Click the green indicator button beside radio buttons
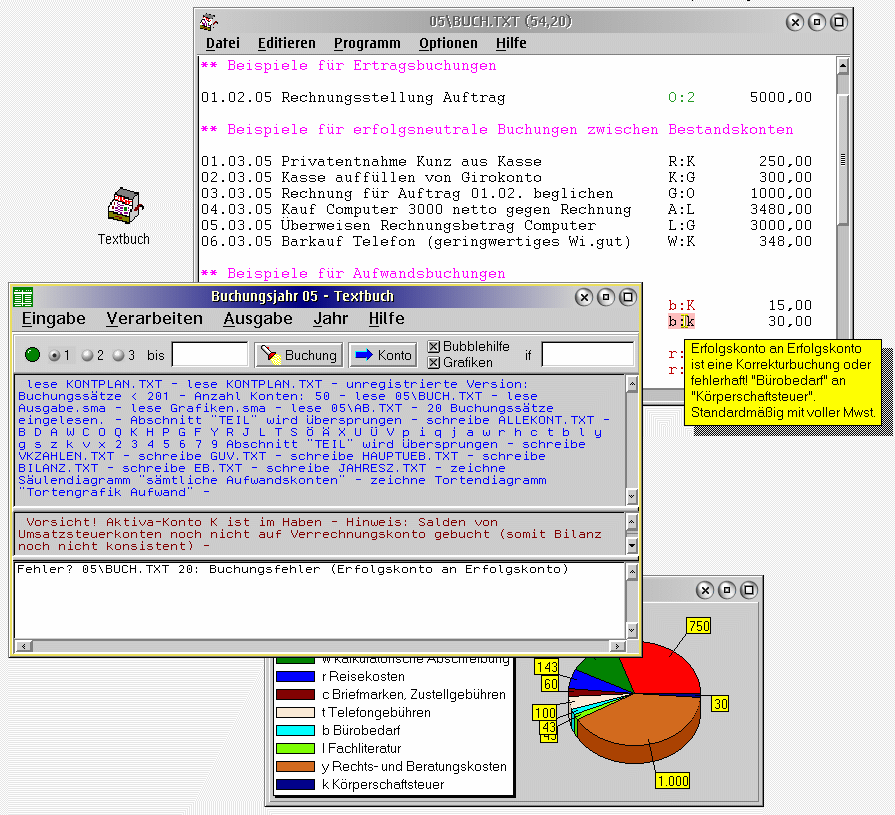Viewport: 895px width, 815px height. [31, 353]
